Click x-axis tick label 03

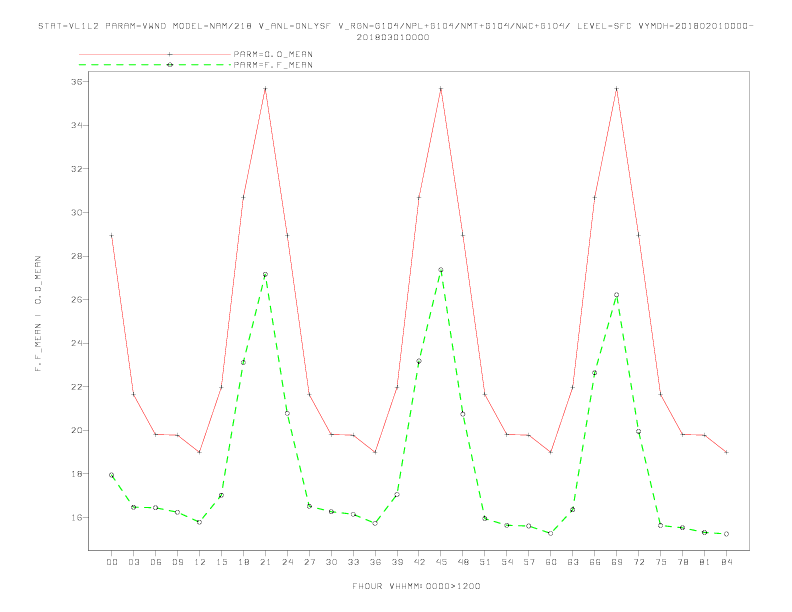133,562
